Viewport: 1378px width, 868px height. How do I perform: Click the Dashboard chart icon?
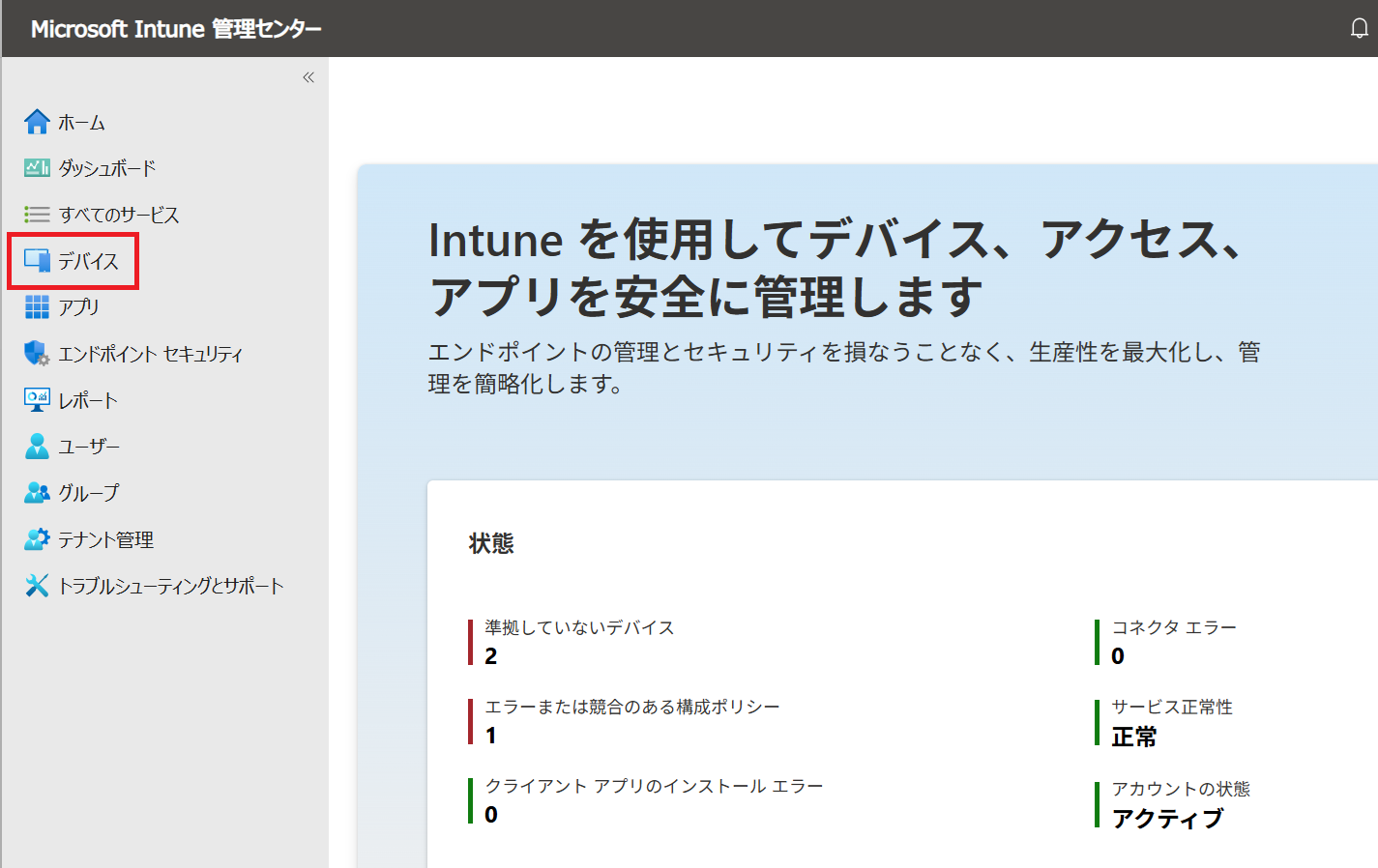point(37,168)
